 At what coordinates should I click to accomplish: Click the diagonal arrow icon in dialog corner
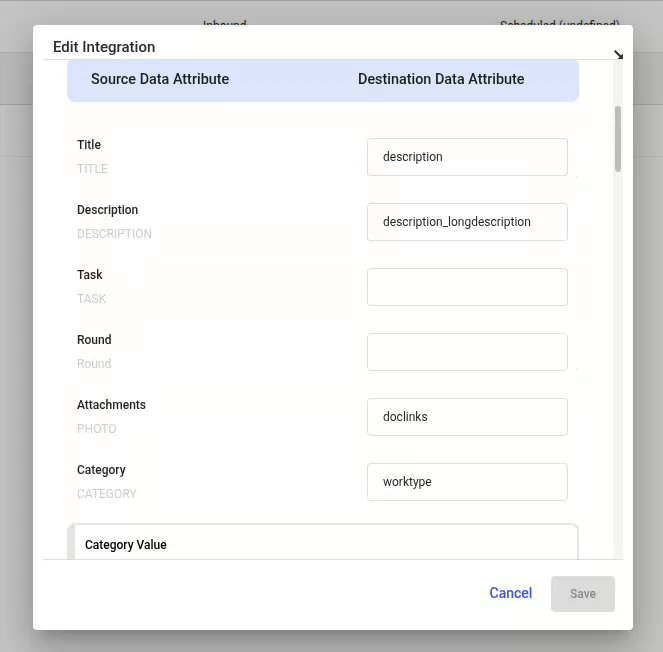click(x=618, y=55)
